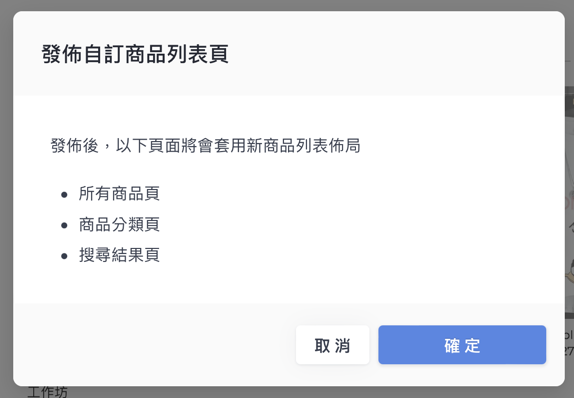Cancel the dialog with 取消 button
The height and width of the screenshot is (398, 574).
click(332, 345)
